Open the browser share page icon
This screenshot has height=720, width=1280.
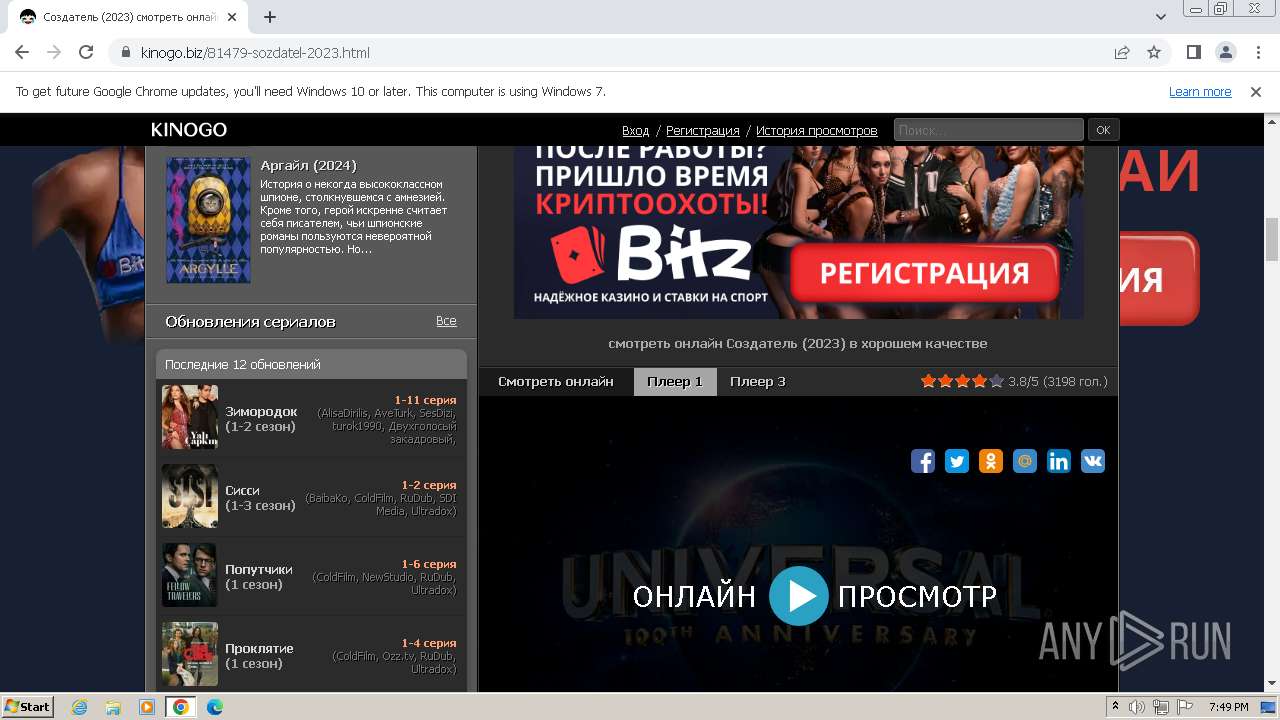click(x=1122, y=52)
